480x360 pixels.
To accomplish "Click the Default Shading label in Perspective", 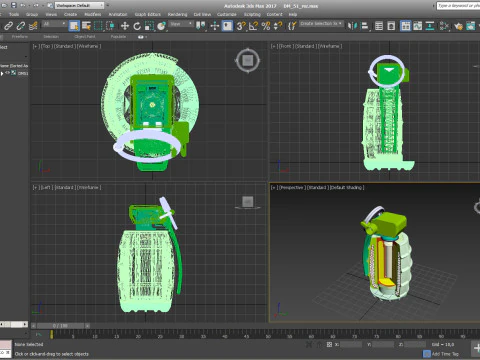I will 347,187.
